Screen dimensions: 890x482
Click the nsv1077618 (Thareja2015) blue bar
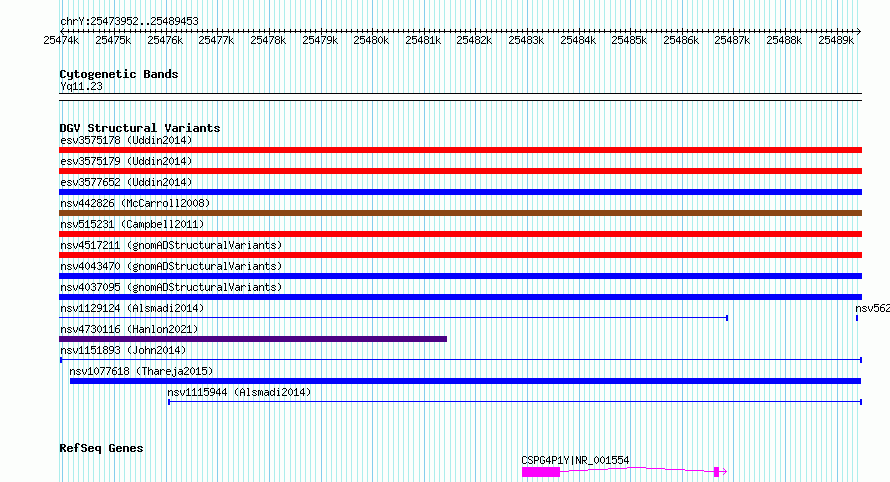[465, 381]
